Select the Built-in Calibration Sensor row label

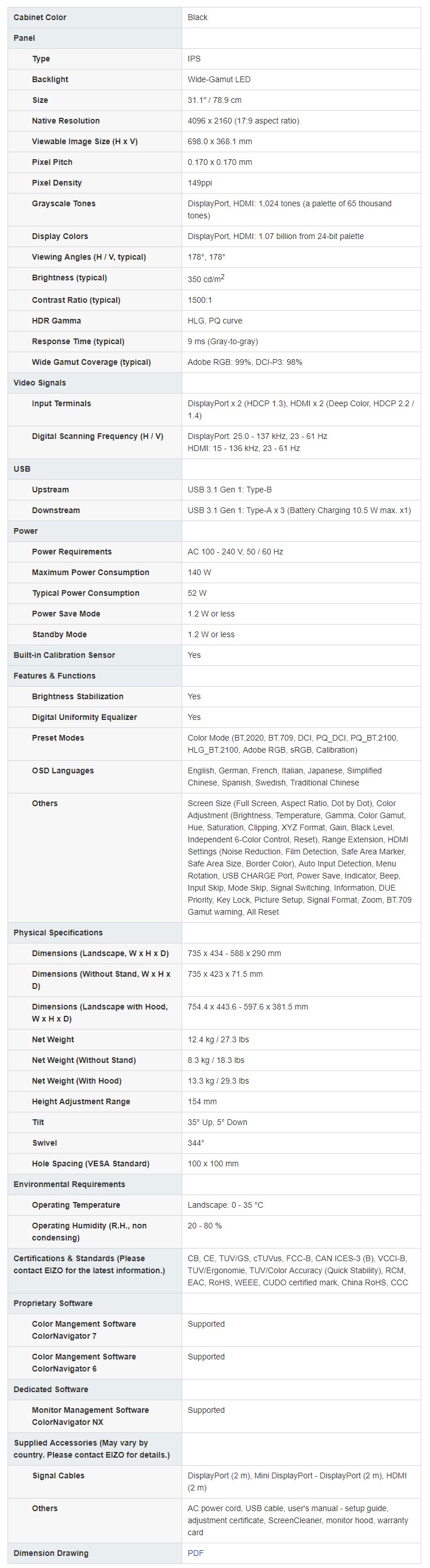click(64, 655)
